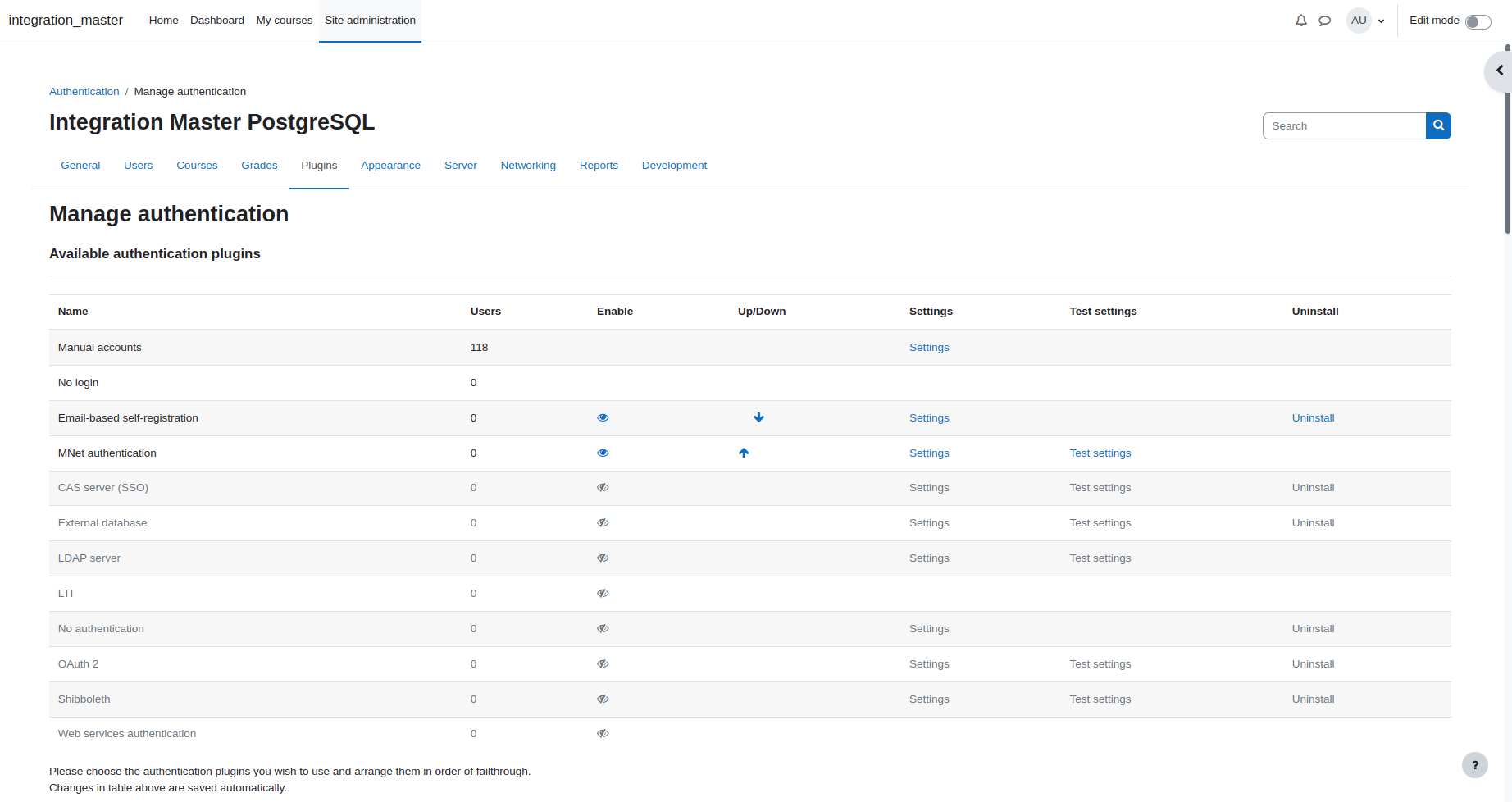Open the messaging speech bubble icon
Viewport: 1512px width, 802px height.
point(1324,21)
